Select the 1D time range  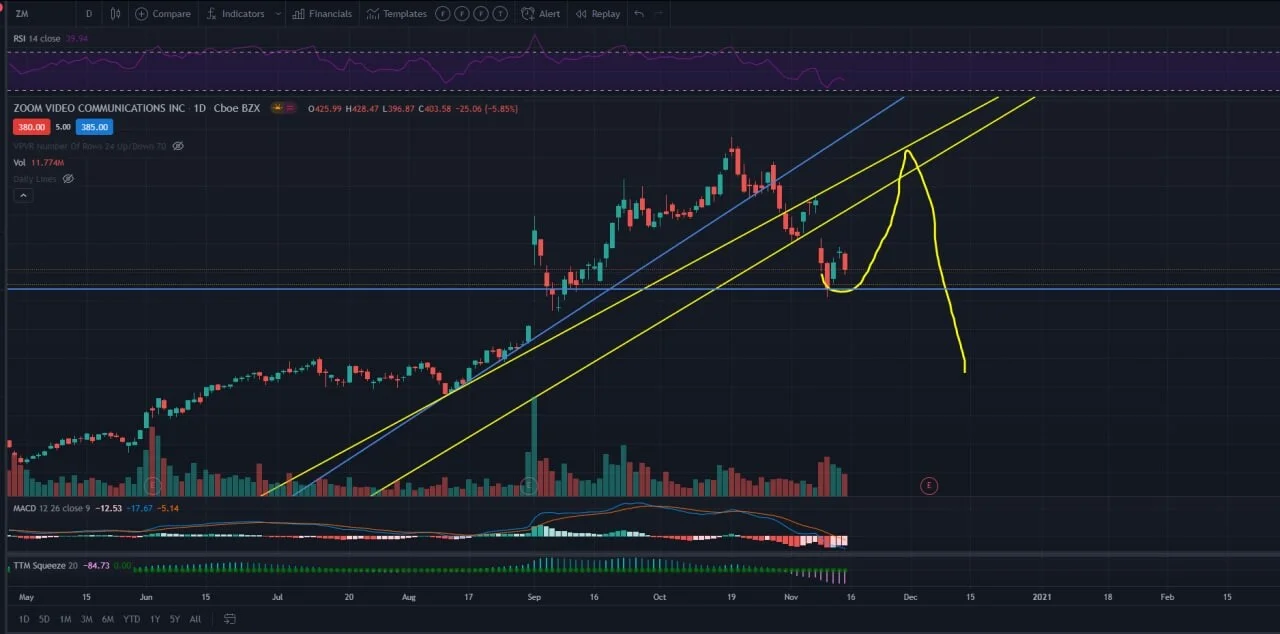(x=24, y=619)
